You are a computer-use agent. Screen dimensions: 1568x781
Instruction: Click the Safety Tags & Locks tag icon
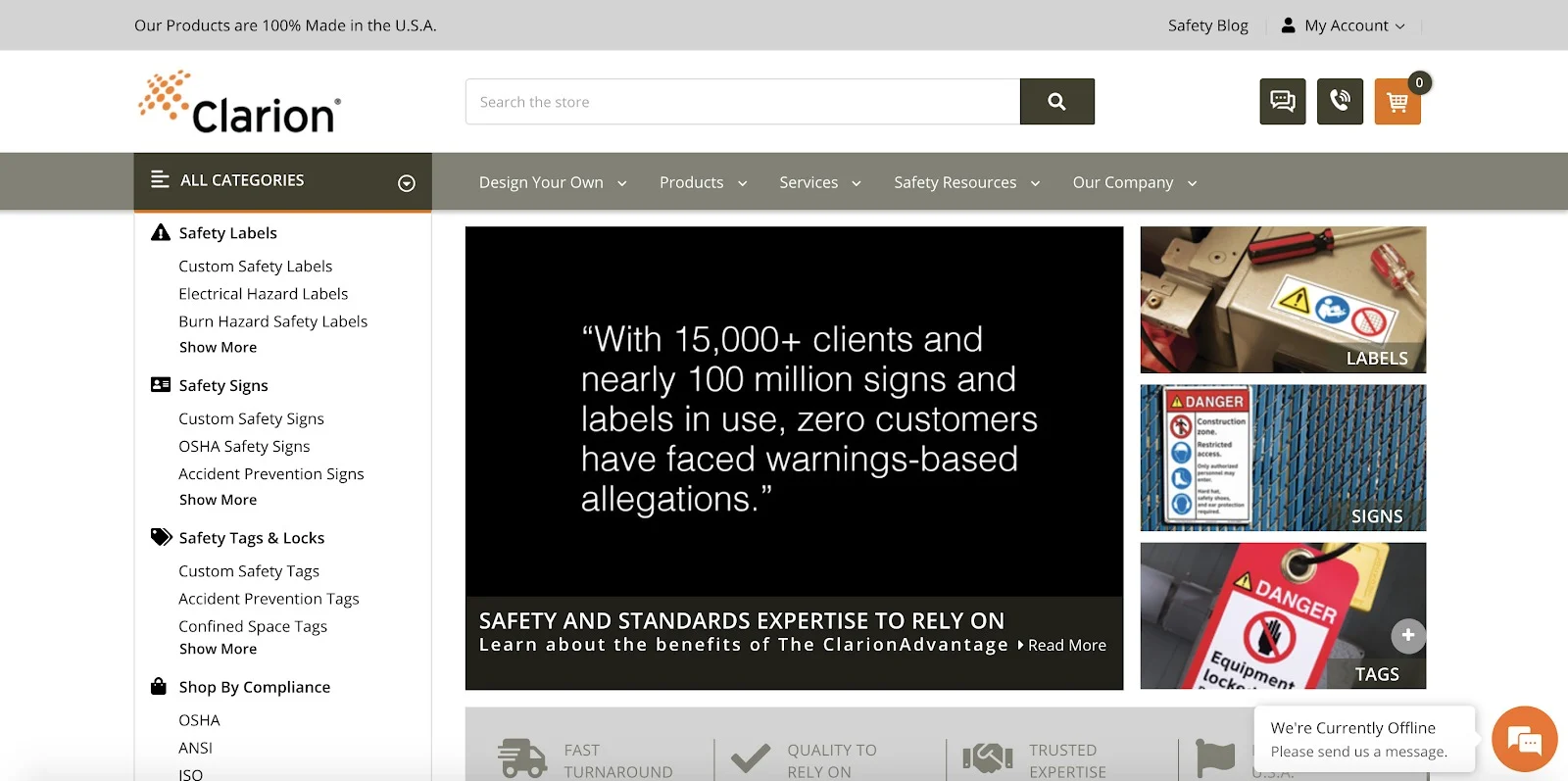pos(161,537)
